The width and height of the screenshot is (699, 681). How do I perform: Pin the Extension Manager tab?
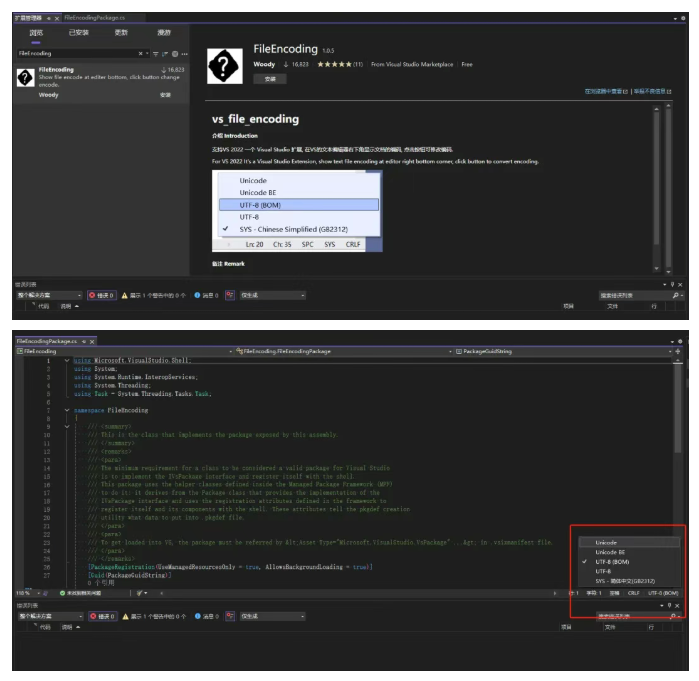click(x=49, y=18)
